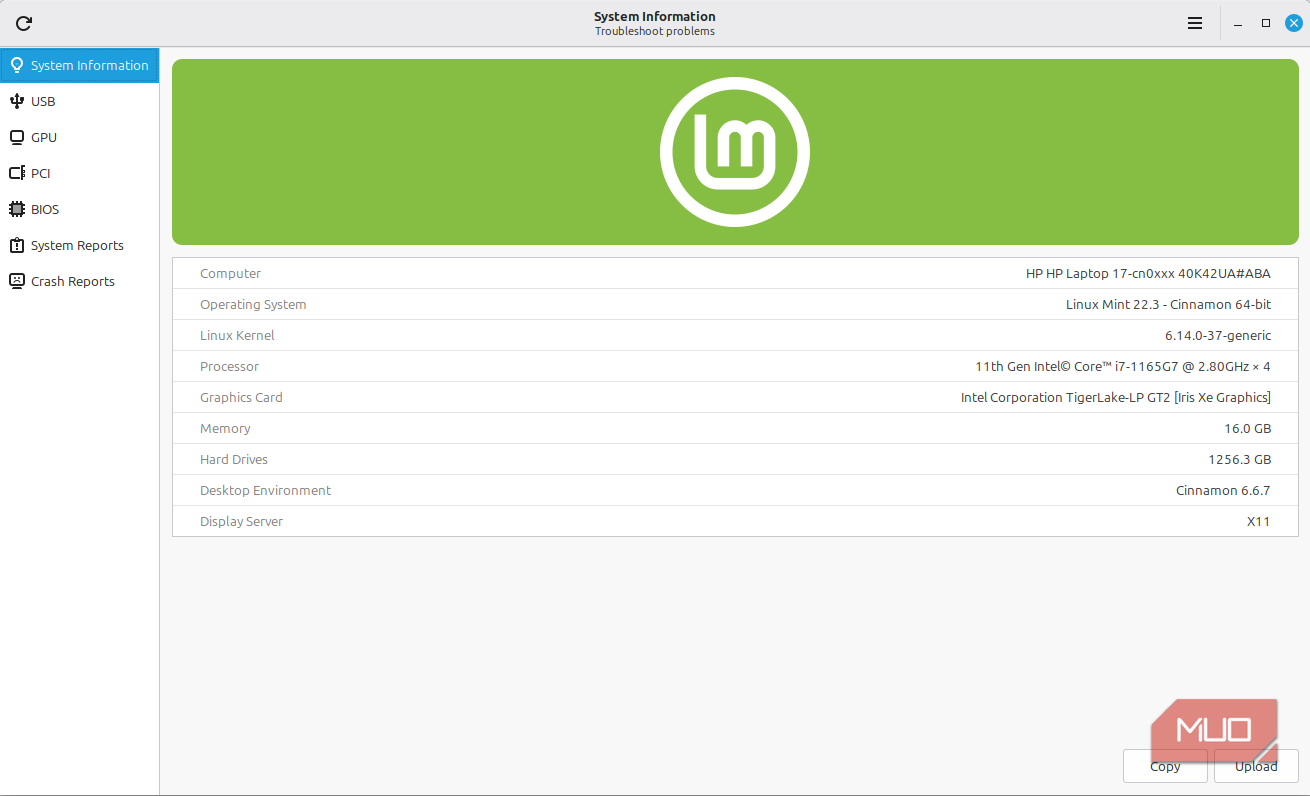Click the BIOS chip icon in the sidebar

(17, 209)
